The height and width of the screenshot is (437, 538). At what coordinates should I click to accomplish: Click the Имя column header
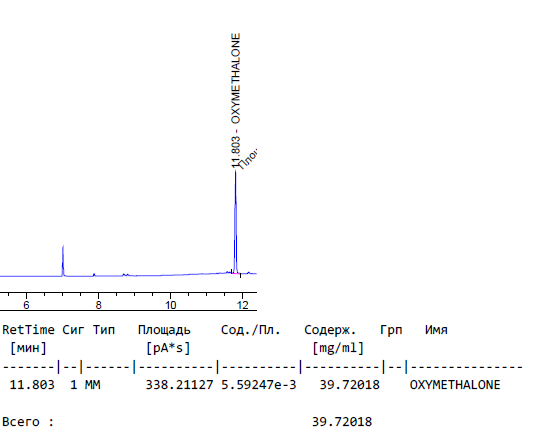(436, 330)
